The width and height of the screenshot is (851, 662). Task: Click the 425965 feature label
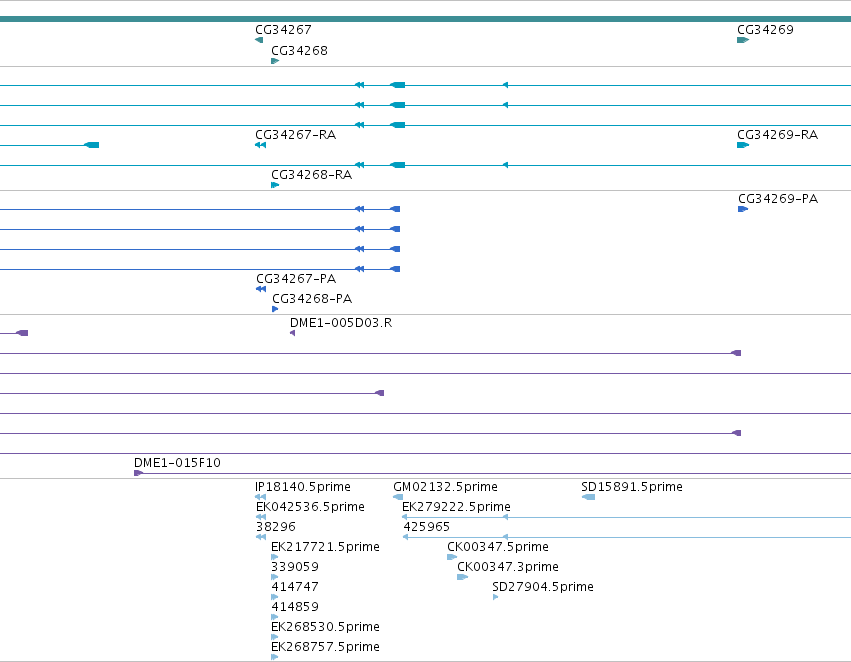[x=427, y=527]
